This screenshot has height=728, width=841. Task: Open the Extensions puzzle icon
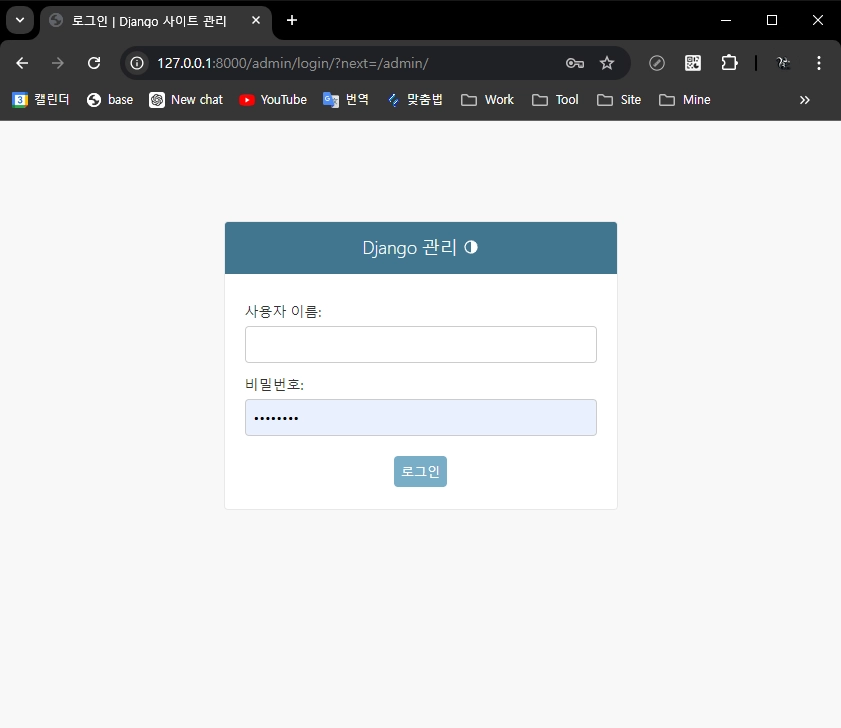(x=729, y=63)
